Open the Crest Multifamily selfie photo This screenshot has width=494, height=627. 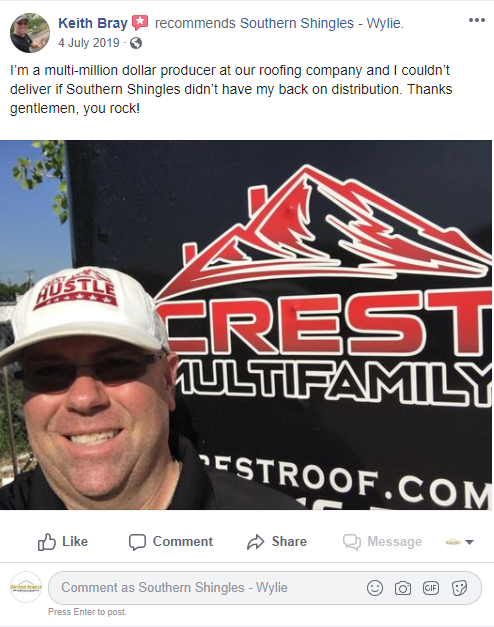(x=246, y=325)
